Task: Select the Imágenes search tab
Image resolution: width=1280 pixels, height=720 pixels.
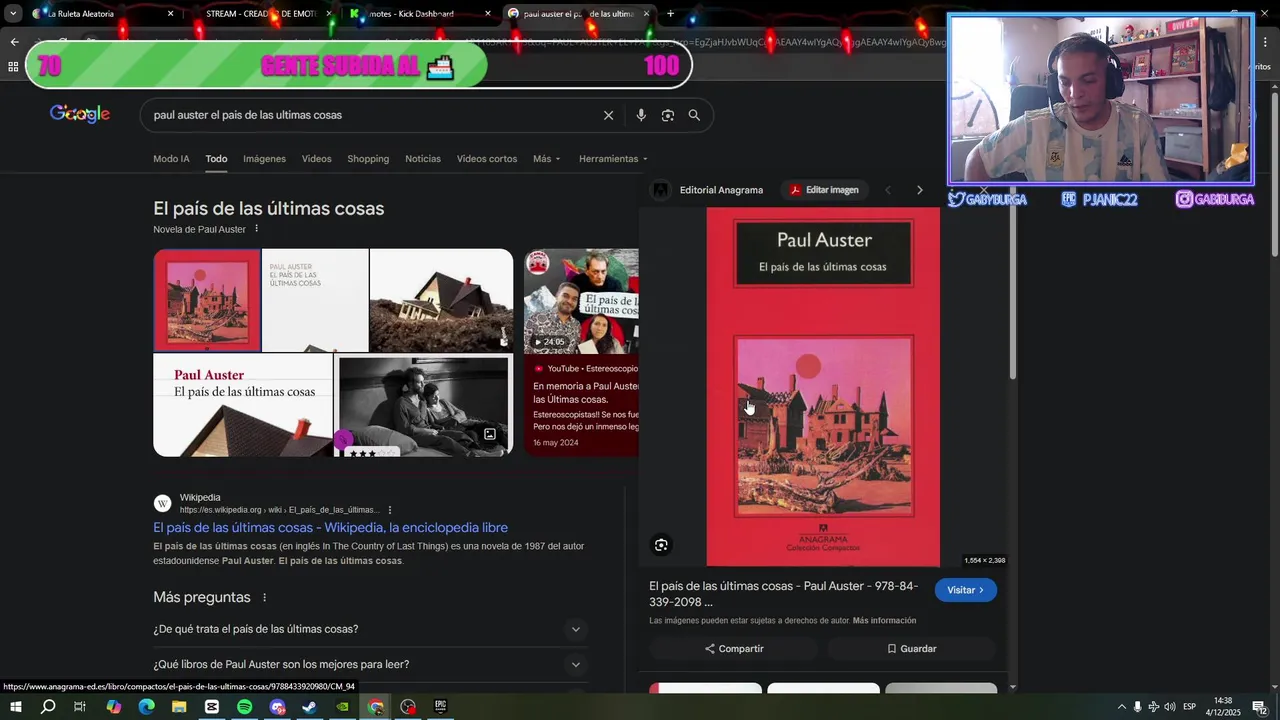Action: [264, 159]
